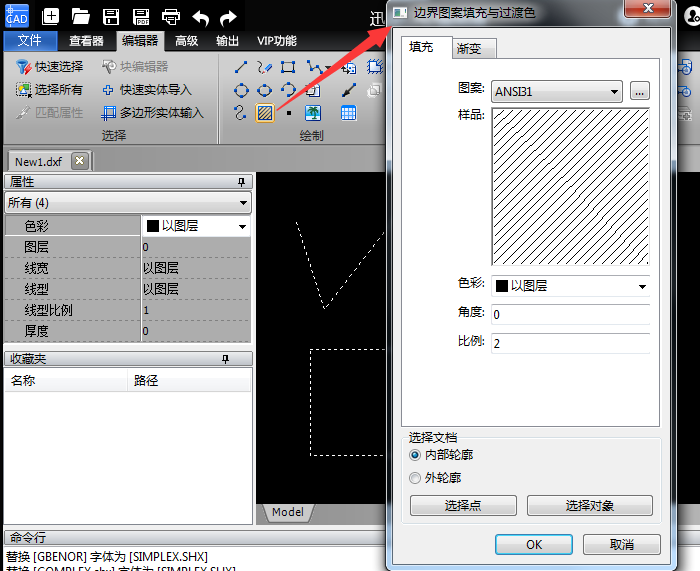Viewport: 700px width, 571px height.
Task: Save as PDF using toolbar icon
Action: coord(141,16)
